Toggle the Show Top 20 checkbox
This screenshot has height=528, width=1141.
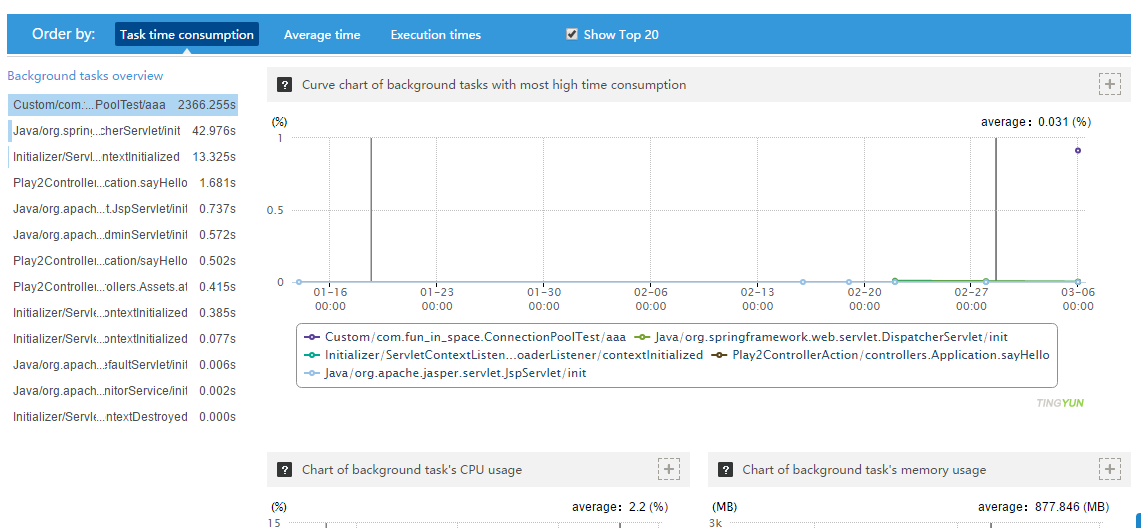572,34
